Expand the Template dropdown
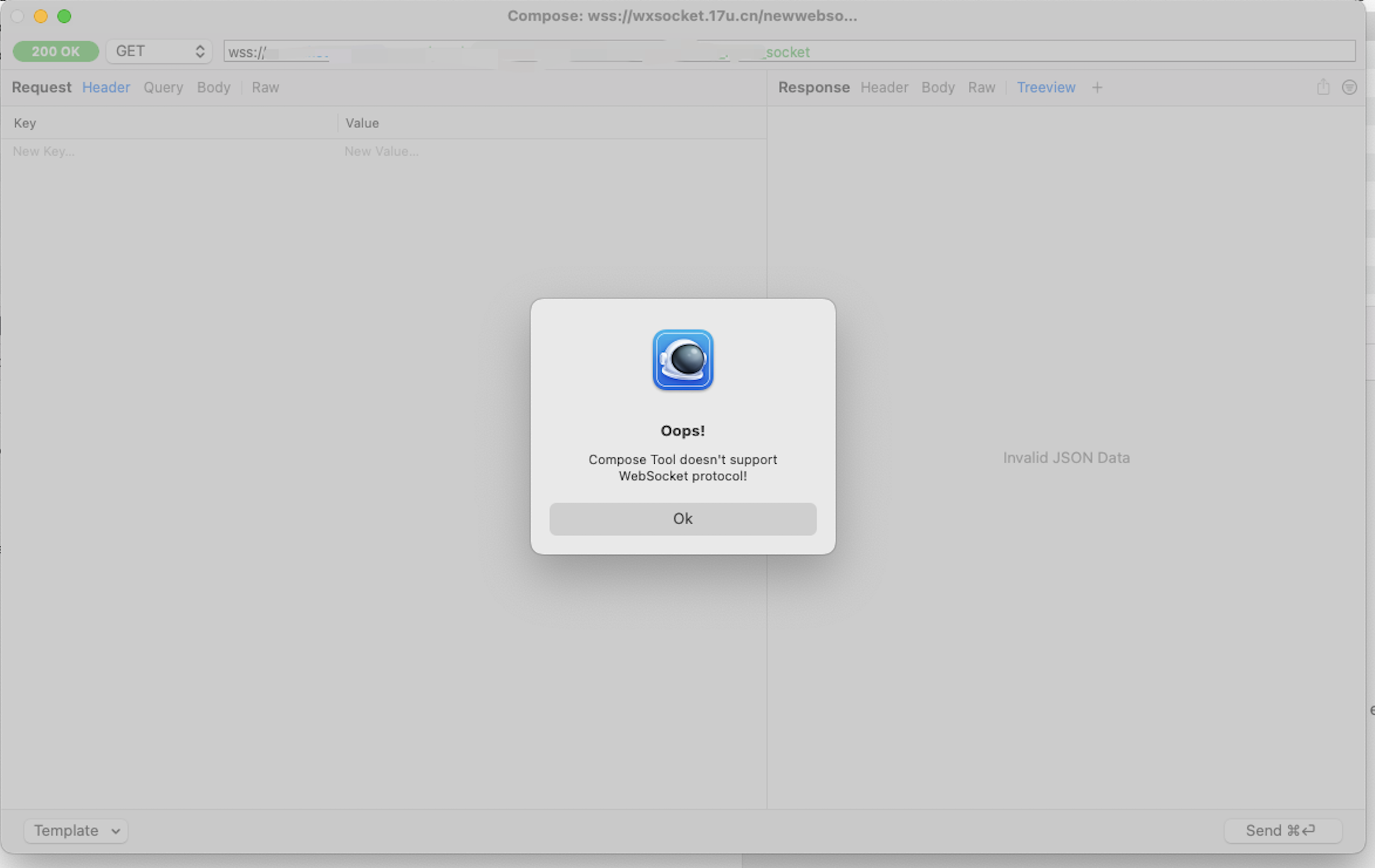 click(76, 830)
